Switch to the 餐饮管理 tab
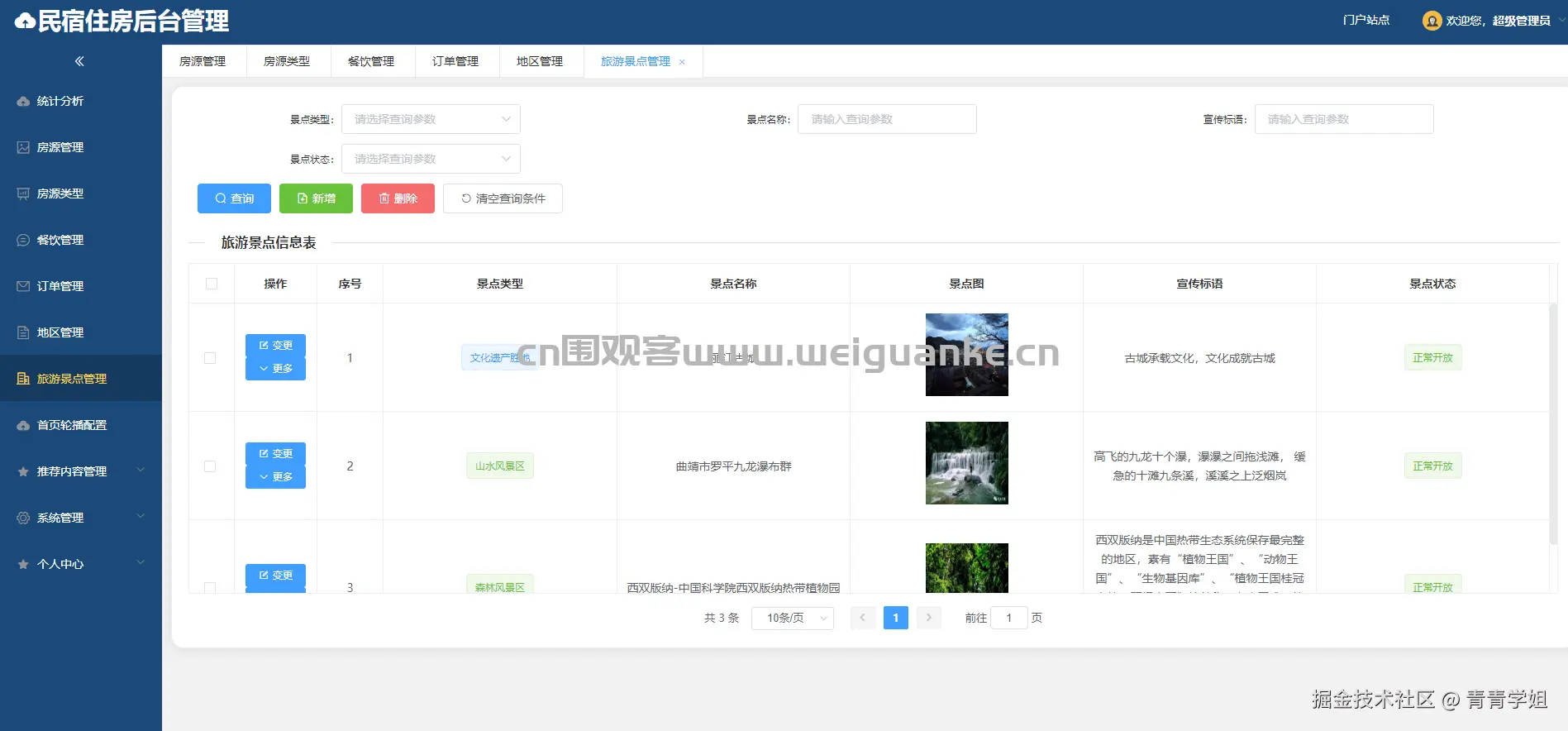Viewport: 1568px width, 731px height. (371, 61)
